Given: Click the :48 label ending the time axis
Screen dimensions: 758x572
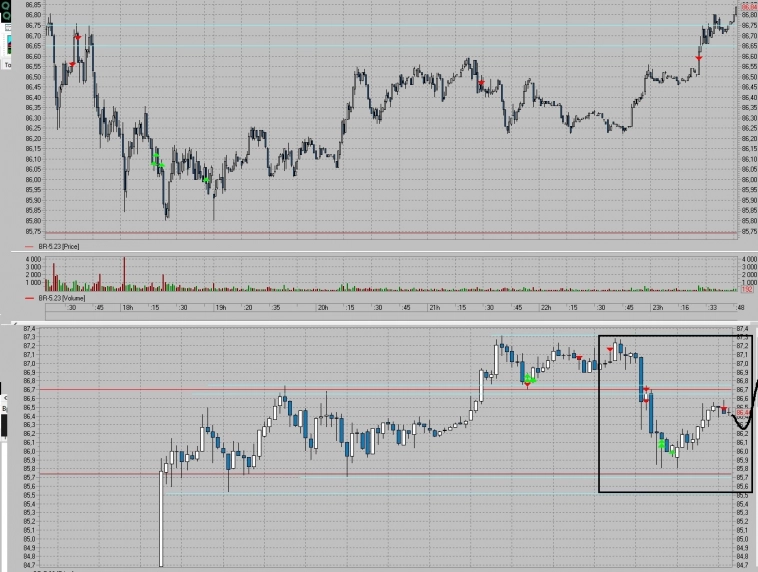Looking at the screenshot, I should click(740, 308).
